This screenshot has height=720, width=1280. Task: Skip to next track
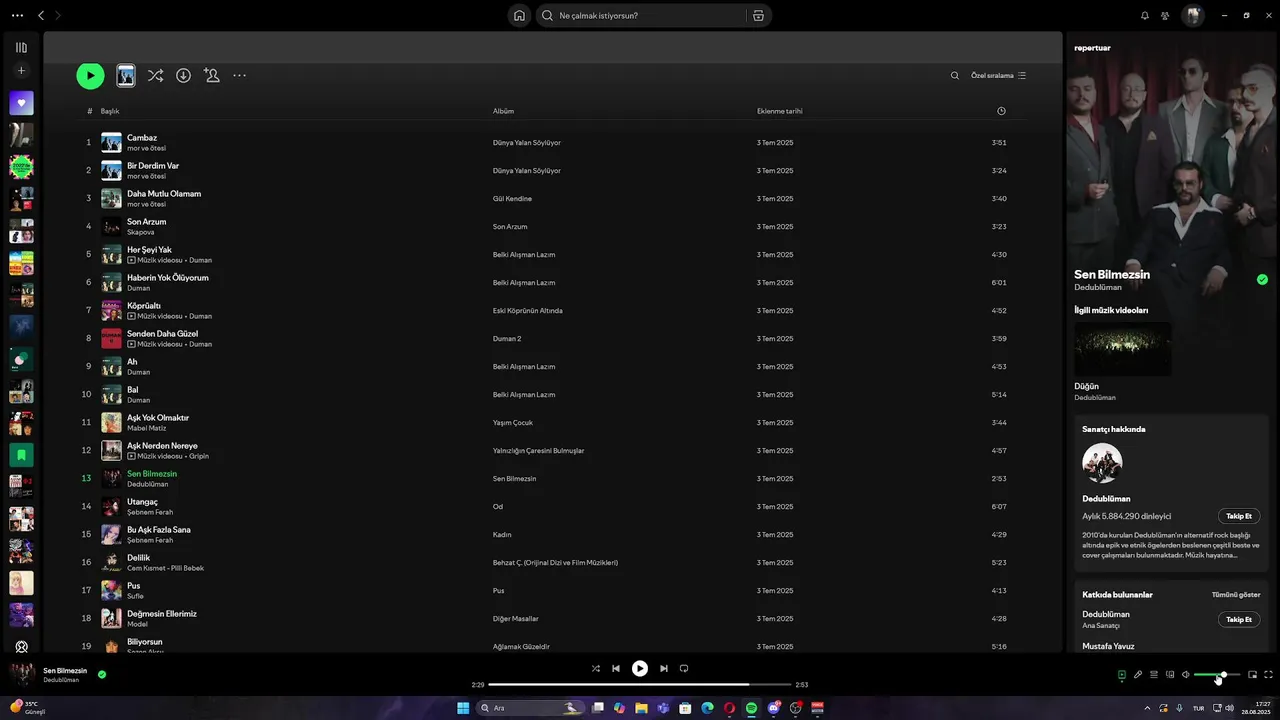click(x=664, y=668)
